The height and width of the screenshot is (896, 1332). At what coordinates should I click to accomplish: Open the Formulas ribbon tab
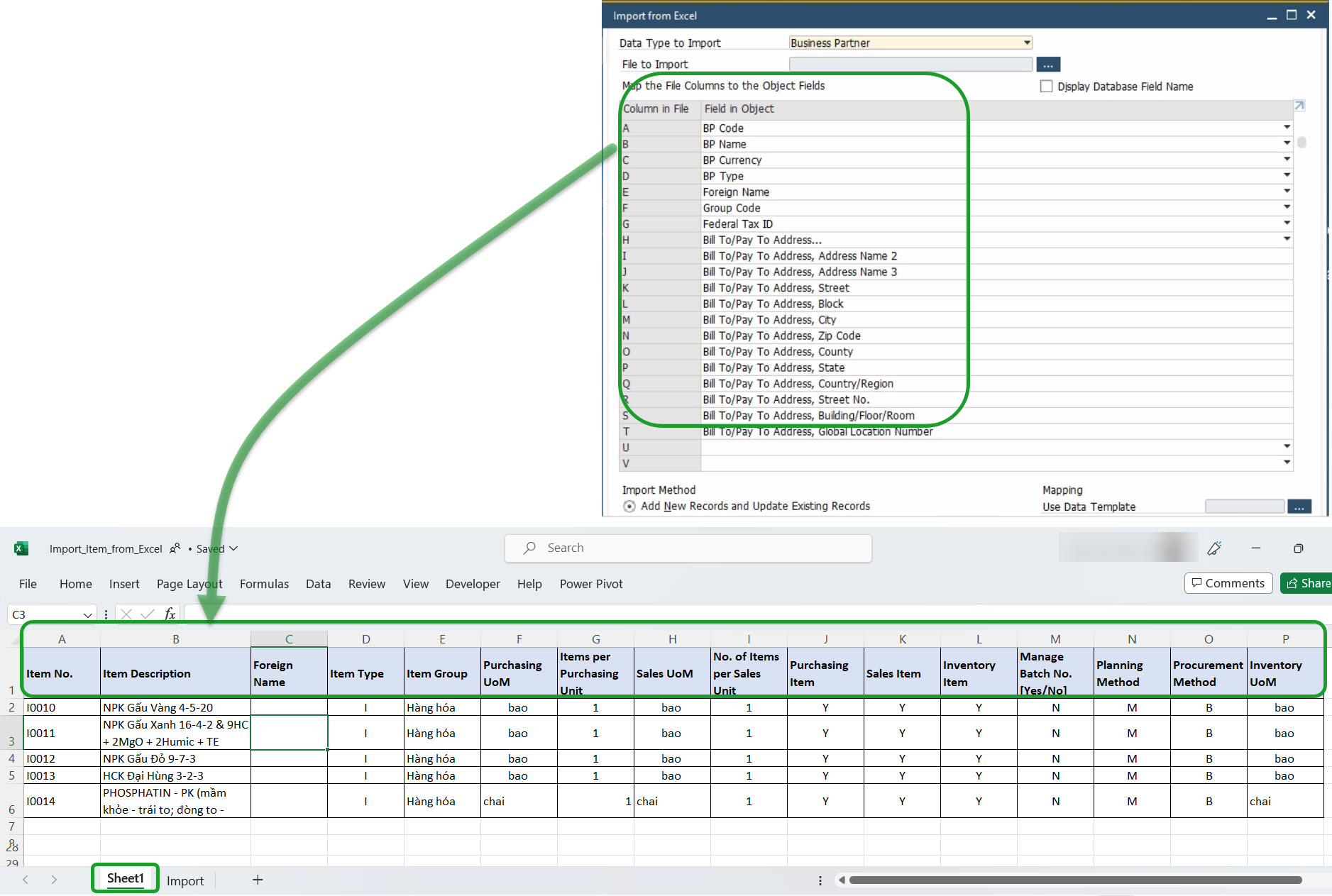[264, 584]
